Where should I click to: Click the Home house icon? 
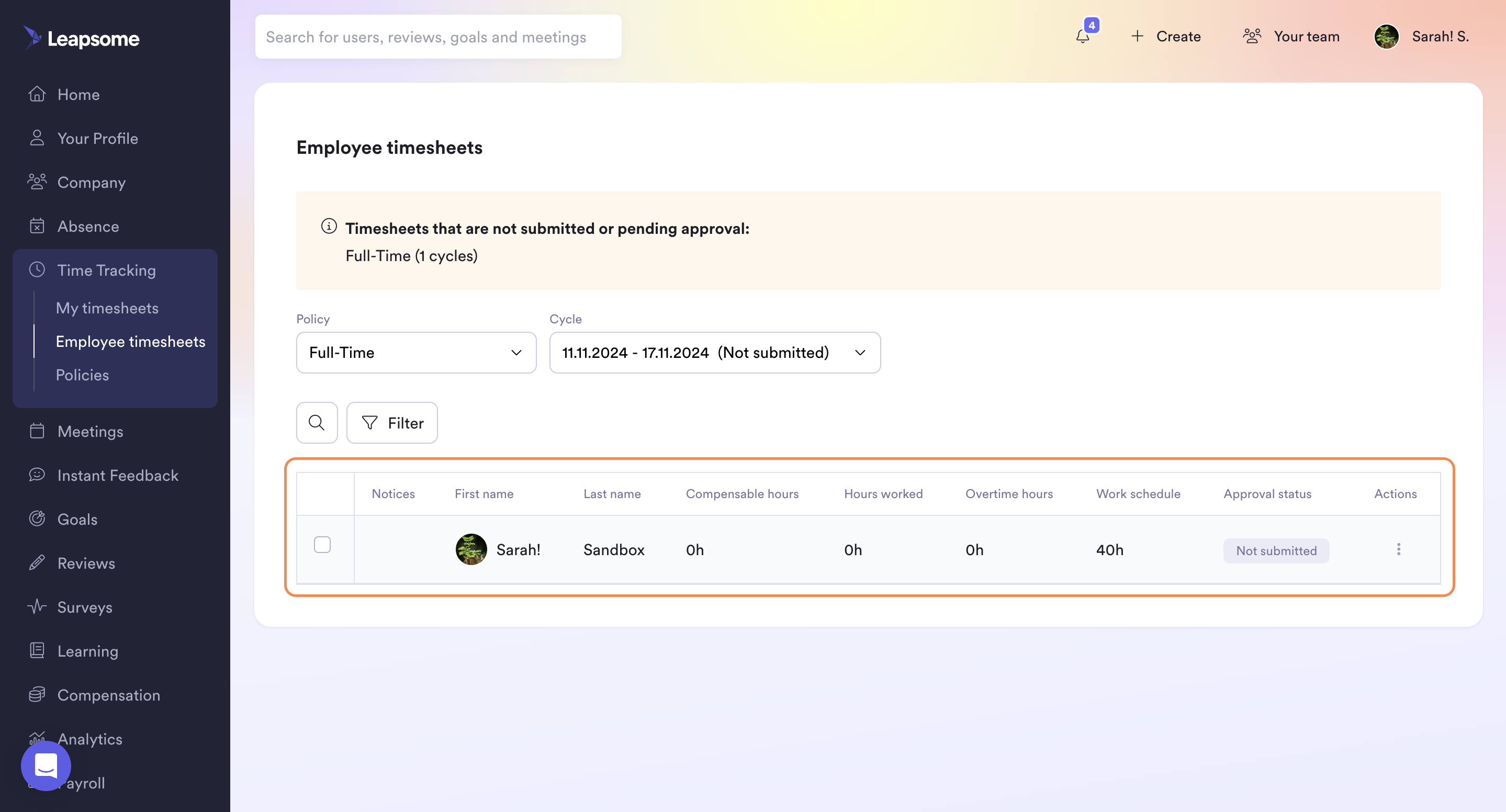(x=37, y=94)
